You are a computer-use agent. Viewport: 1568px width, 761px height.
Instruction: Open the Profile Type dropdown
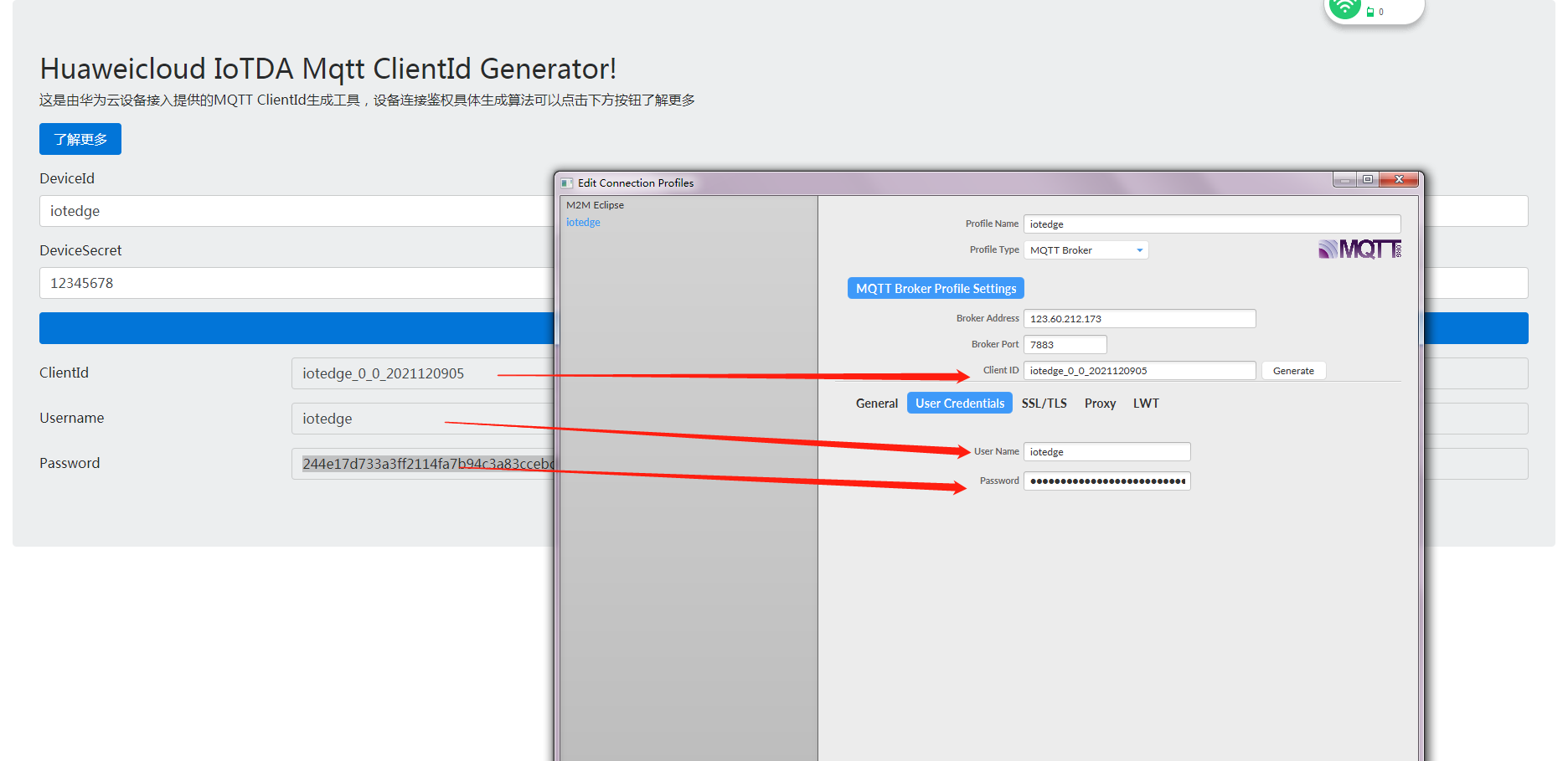(x=1086, y=250)
